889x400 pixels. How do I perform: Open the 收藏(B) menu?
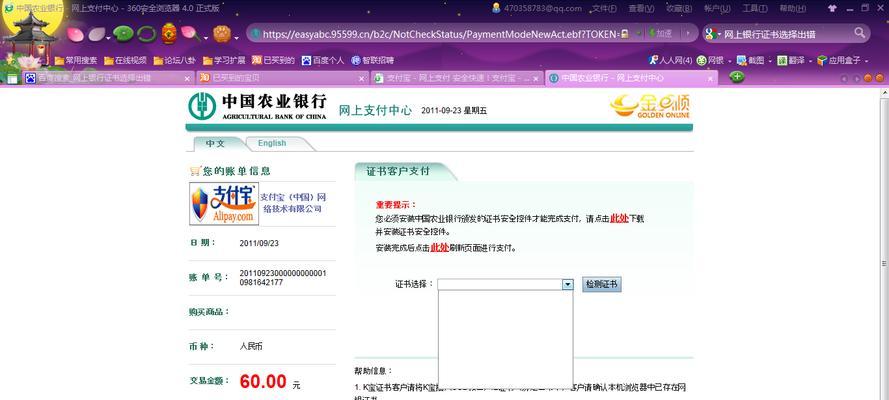coord(679,8)
